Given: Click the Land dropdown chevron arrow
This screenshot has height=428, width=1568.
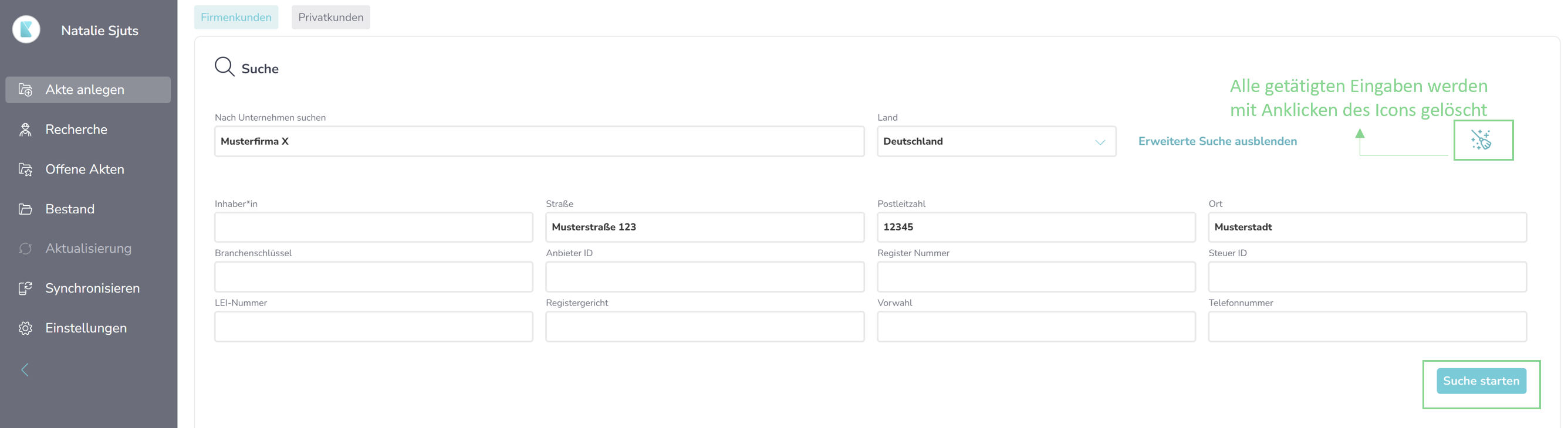Looking at the screenshot, I should (x=1100, y=142).
